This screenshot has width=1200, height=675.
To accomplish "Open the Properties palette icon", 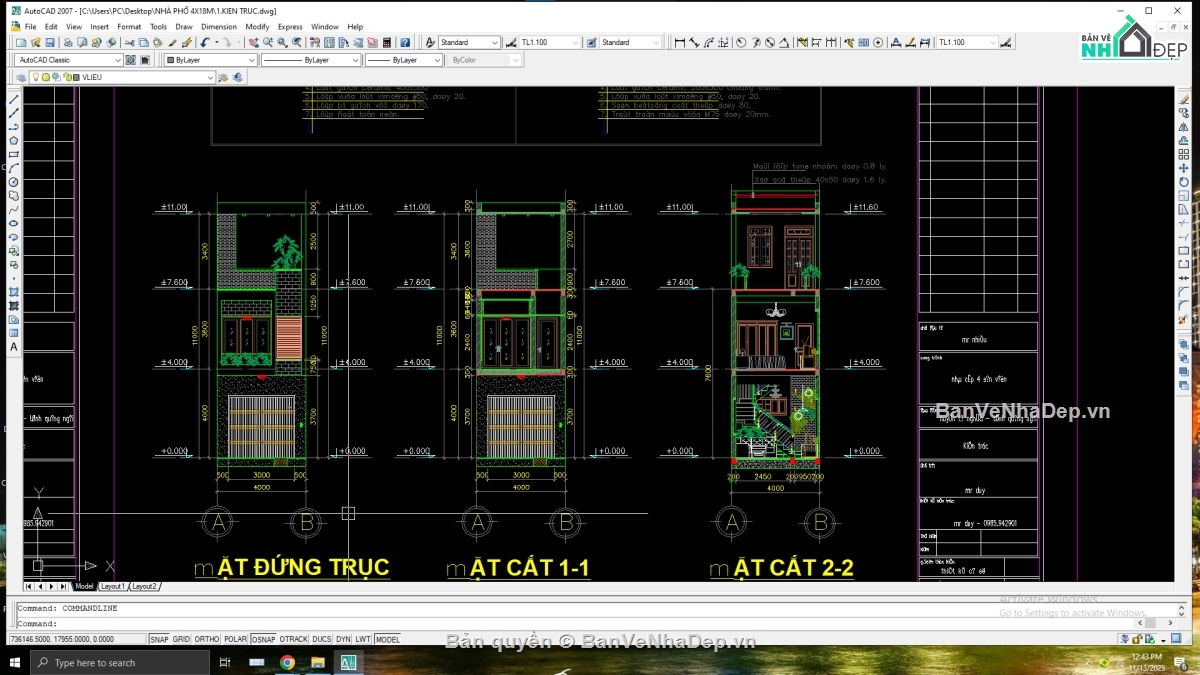I will pyautogui.click(x=315, y=42).
